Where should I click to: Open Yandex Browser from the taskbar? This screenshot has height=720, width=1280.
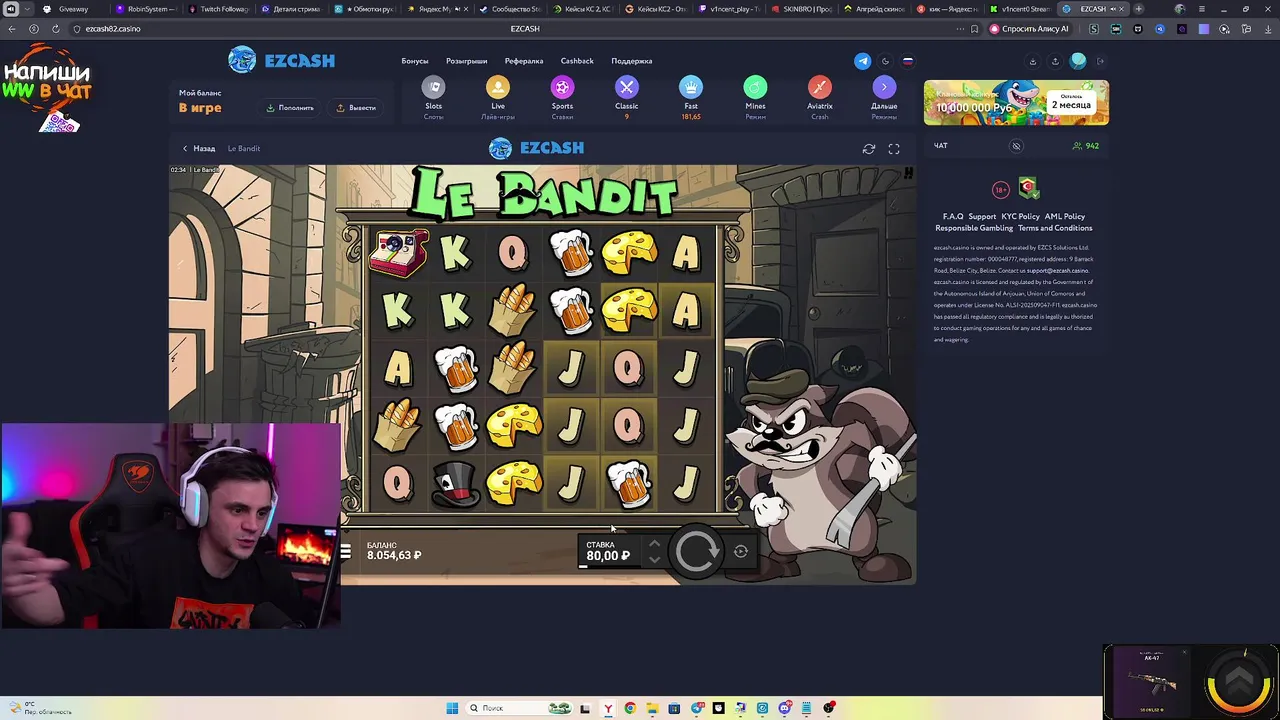[608, 708]
